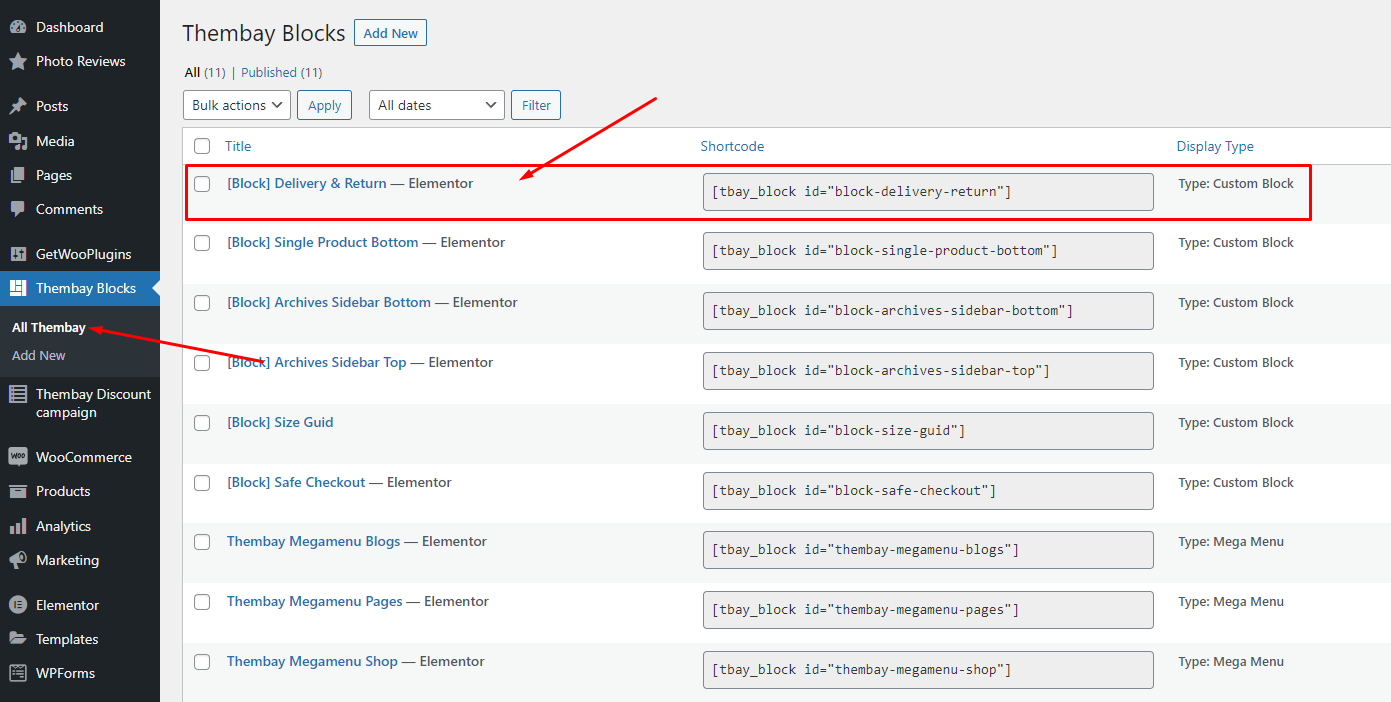Toggle the select-all checkbox beside Title
Screen dimensions: 1391x702
(x=202, y=146)
